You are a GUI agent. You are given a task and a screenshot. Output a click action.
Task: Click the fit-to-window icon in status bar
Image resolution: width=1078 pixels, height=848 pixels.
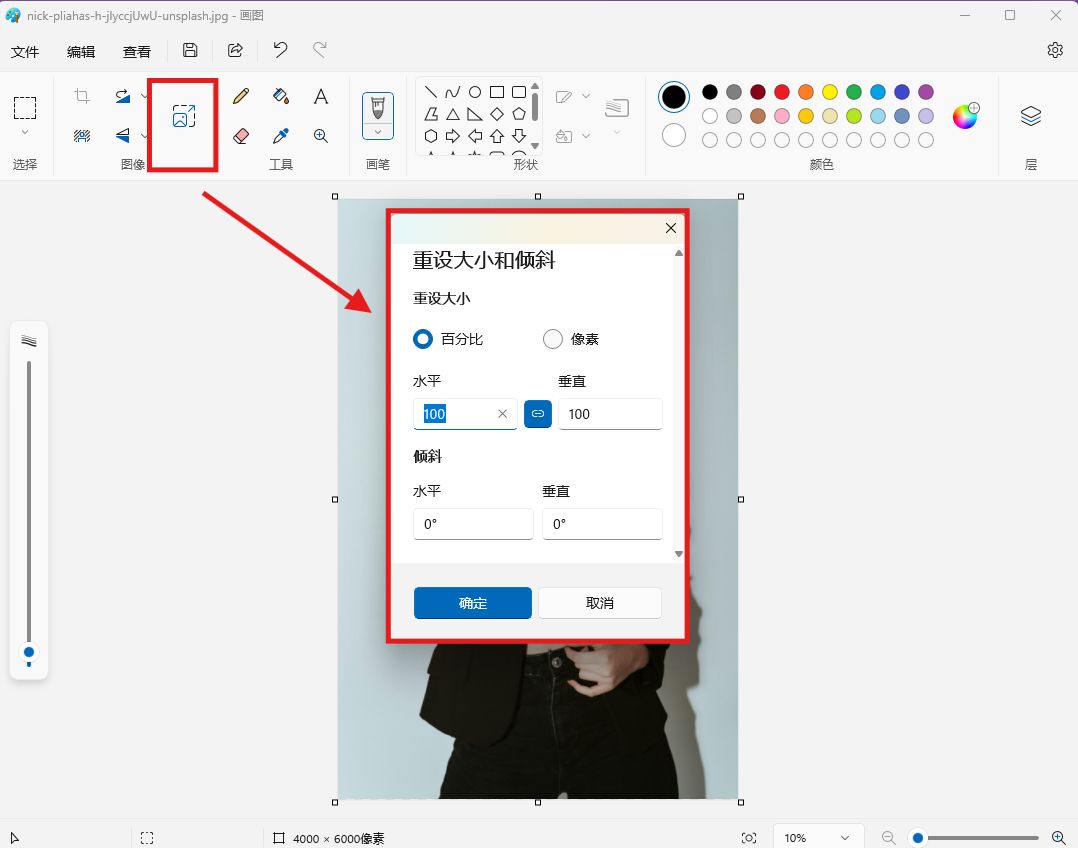(749, 838)
